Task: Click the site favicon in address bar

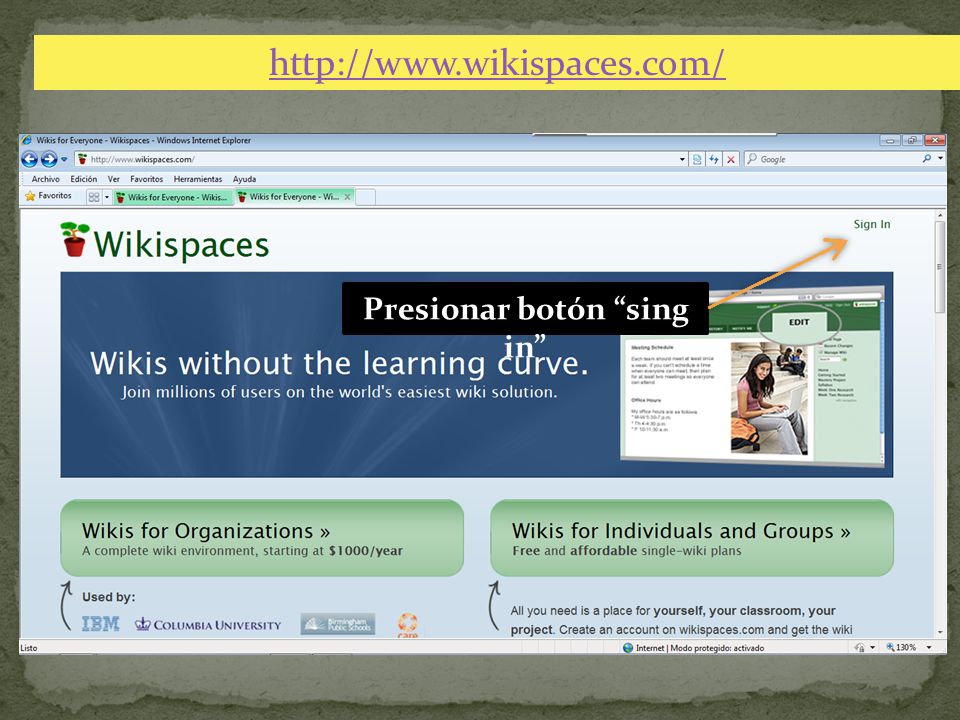Action: (83, 159)
